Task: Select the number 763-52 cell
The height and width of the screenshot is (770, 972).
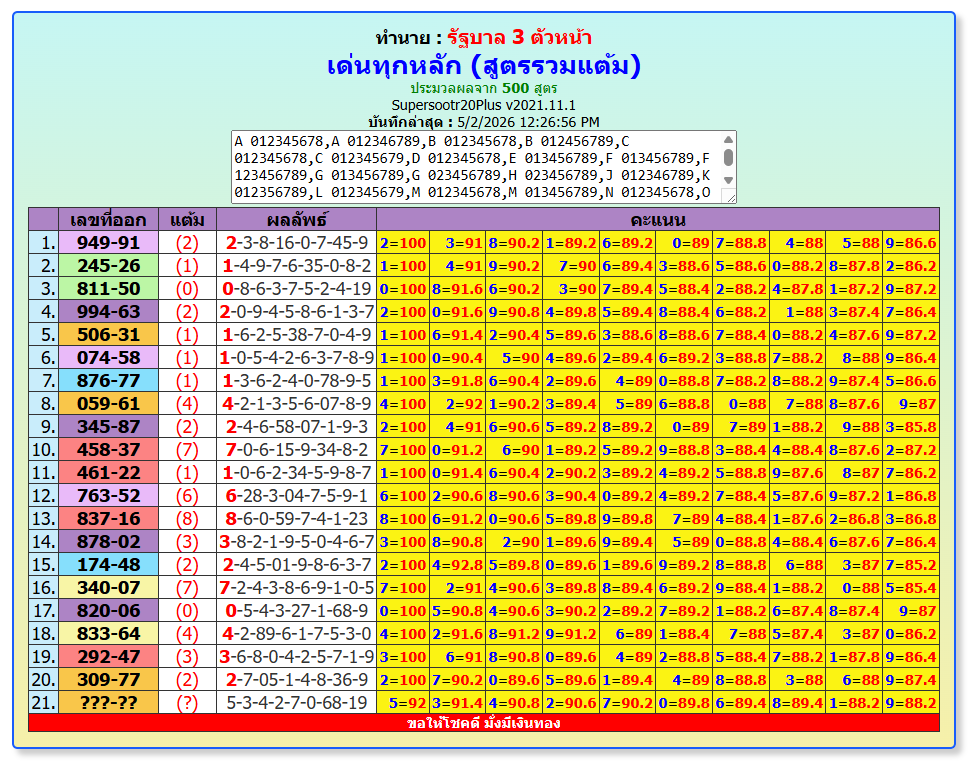Action: coord(108,495)
